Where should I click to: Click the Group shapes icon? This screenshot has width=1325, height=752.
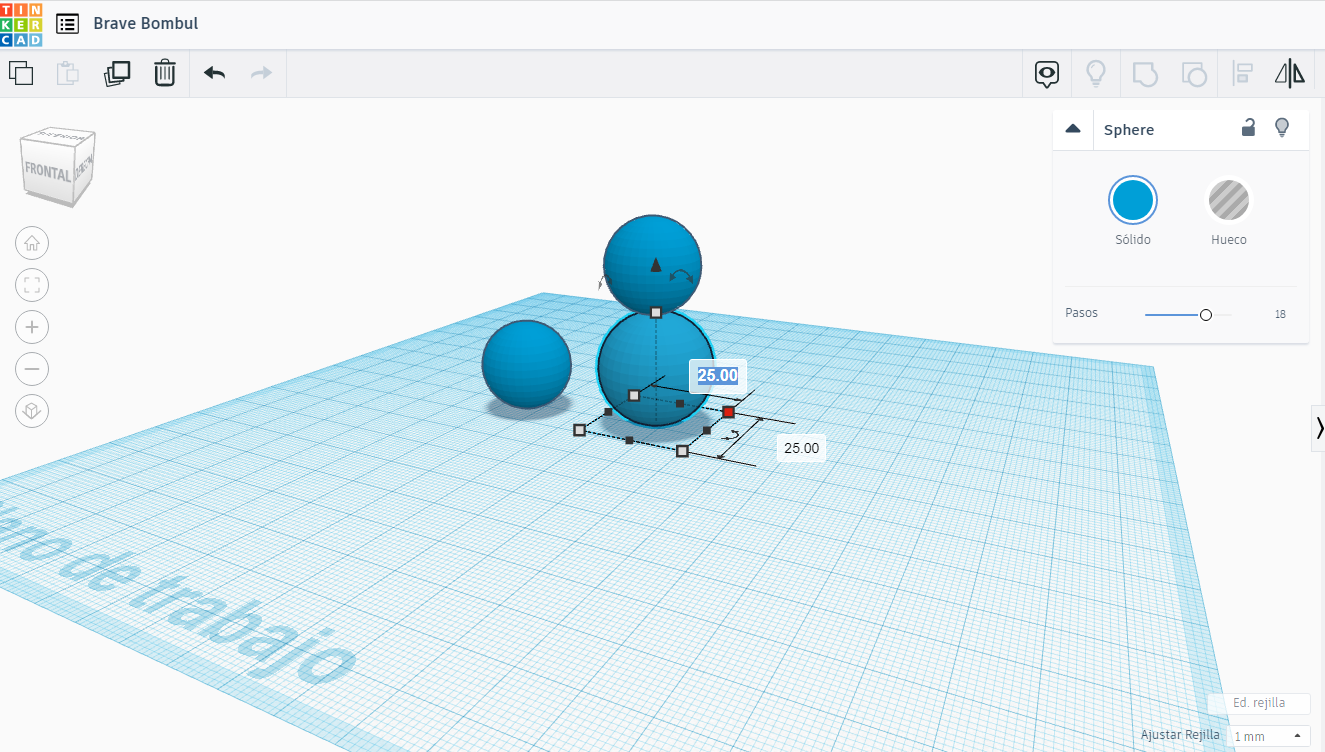coord(1144,73)
